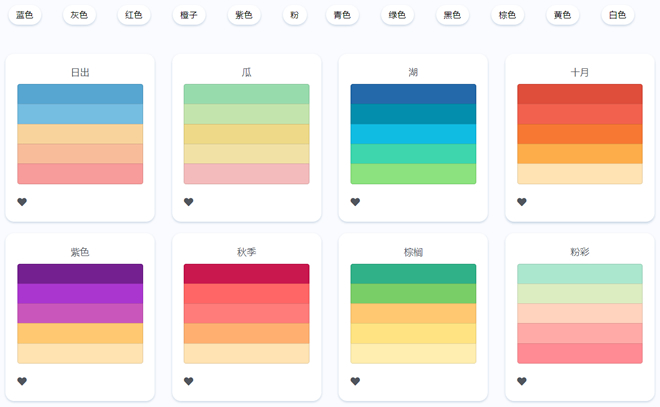
Task: Select the dark purple swatch in 紫色
Action: tap(80, 273)
